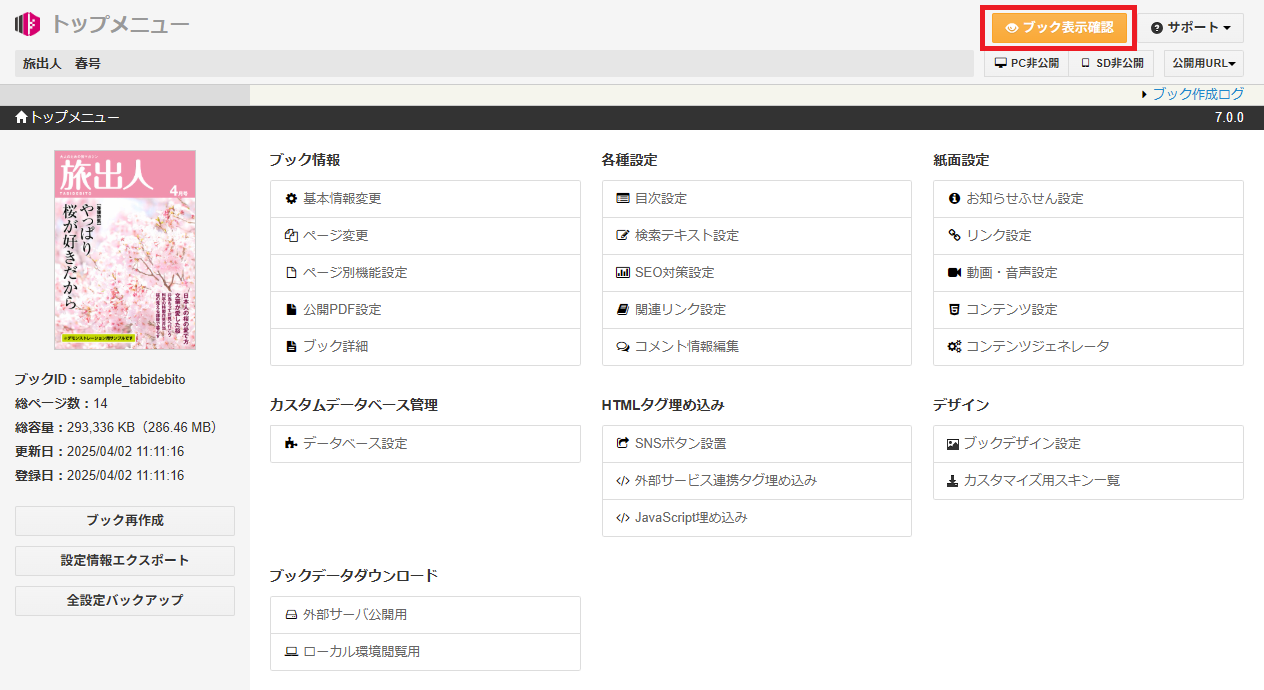Click the app logo in the top-left corner
1264x690 pixels.
[x=26, y=24]
